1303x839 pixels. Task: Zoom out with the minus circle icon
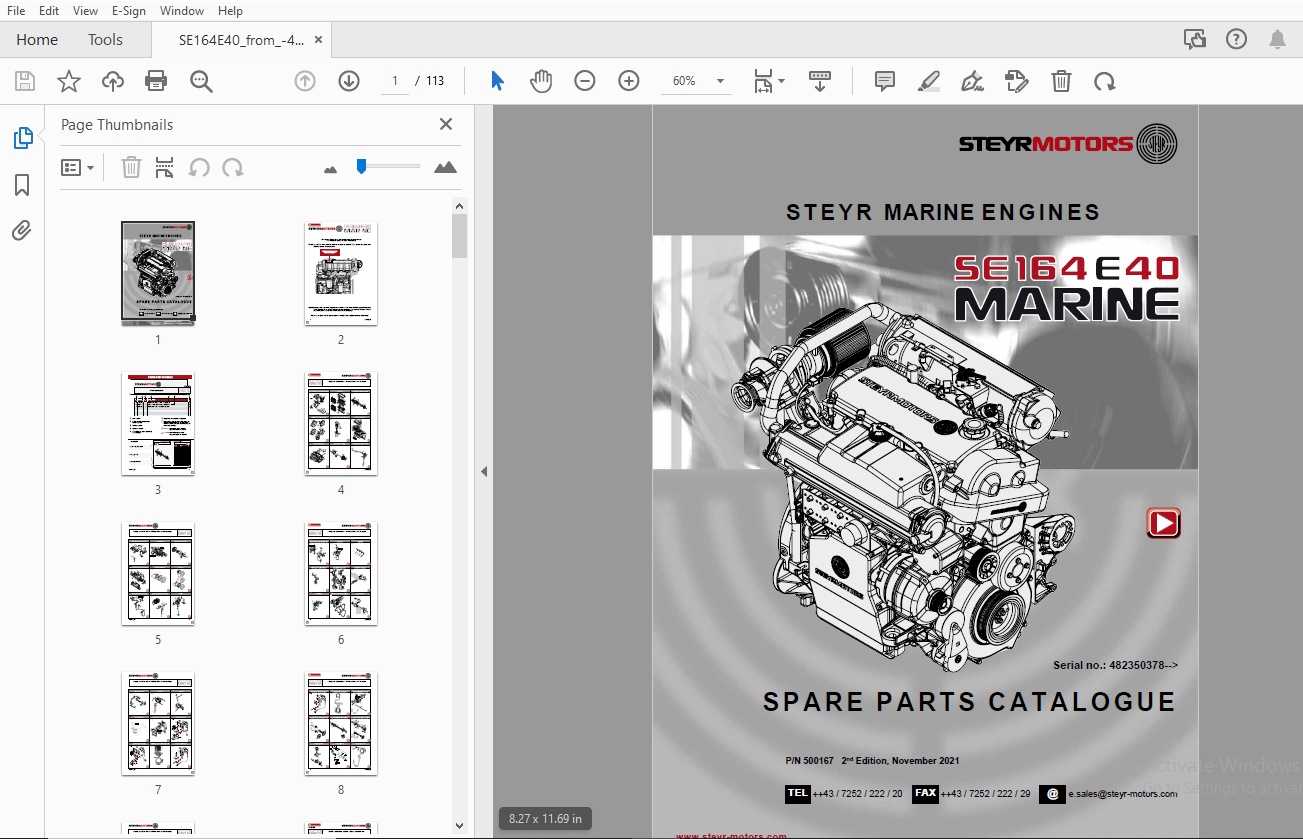point(585,81)
